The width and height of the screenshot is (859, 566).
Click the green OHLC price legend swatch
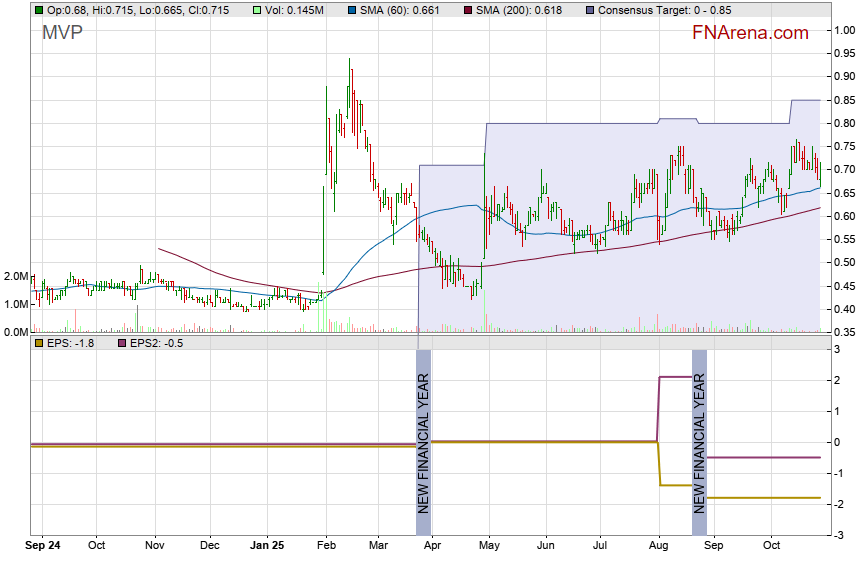(39, 10)
